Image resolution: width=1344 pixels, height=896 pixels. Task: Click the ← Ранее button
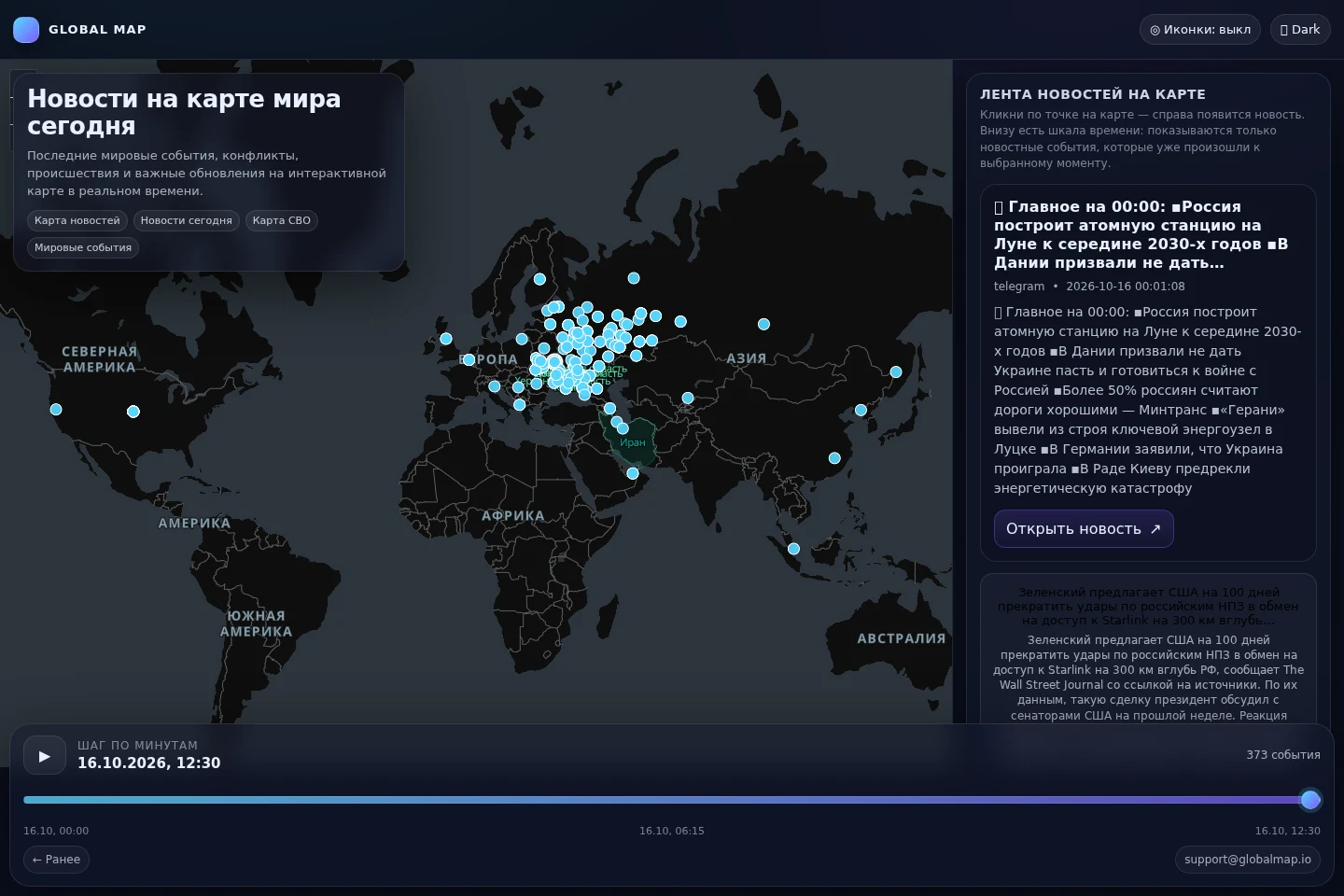tap(56, 860)
